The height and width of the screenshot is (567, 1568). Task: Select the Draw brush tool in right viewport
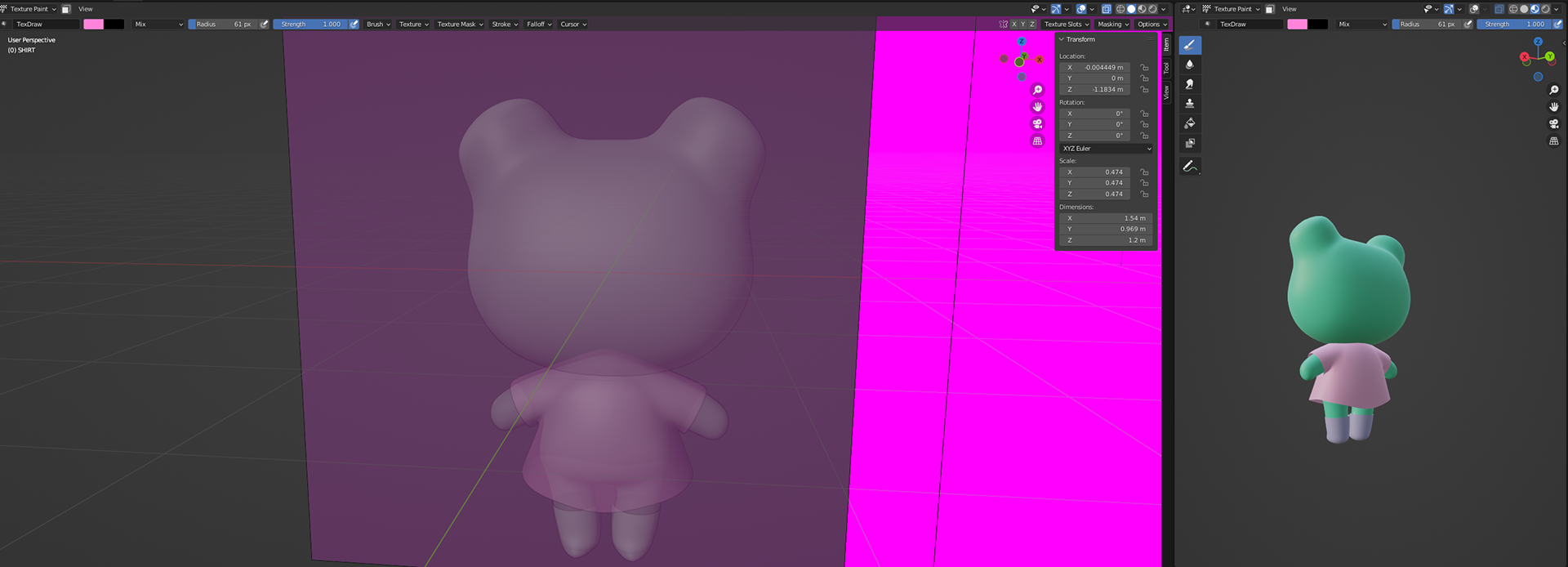point(1190,45)
